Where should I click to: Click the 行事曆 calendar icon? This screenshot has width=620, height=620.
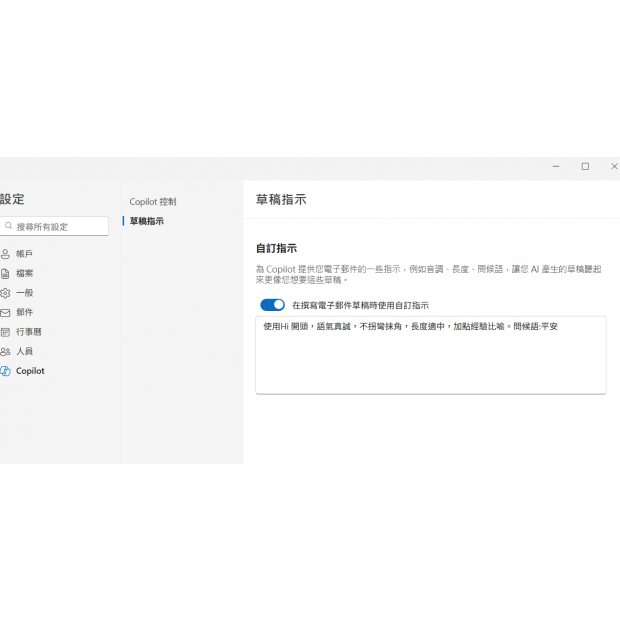(x=5, y=332)
